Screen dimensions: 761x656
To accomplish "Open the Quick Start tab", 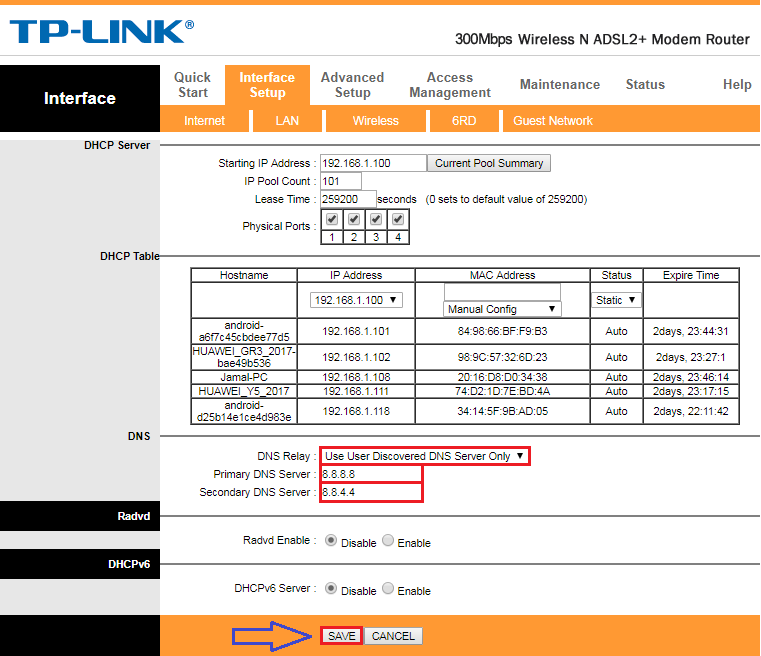I will pos(193,85).
